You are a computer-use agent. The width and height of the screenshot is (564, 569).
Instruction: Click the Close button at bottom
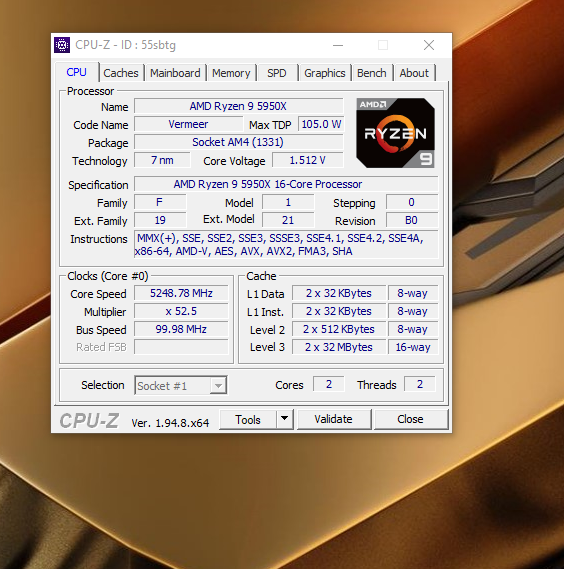click(410, 419)
